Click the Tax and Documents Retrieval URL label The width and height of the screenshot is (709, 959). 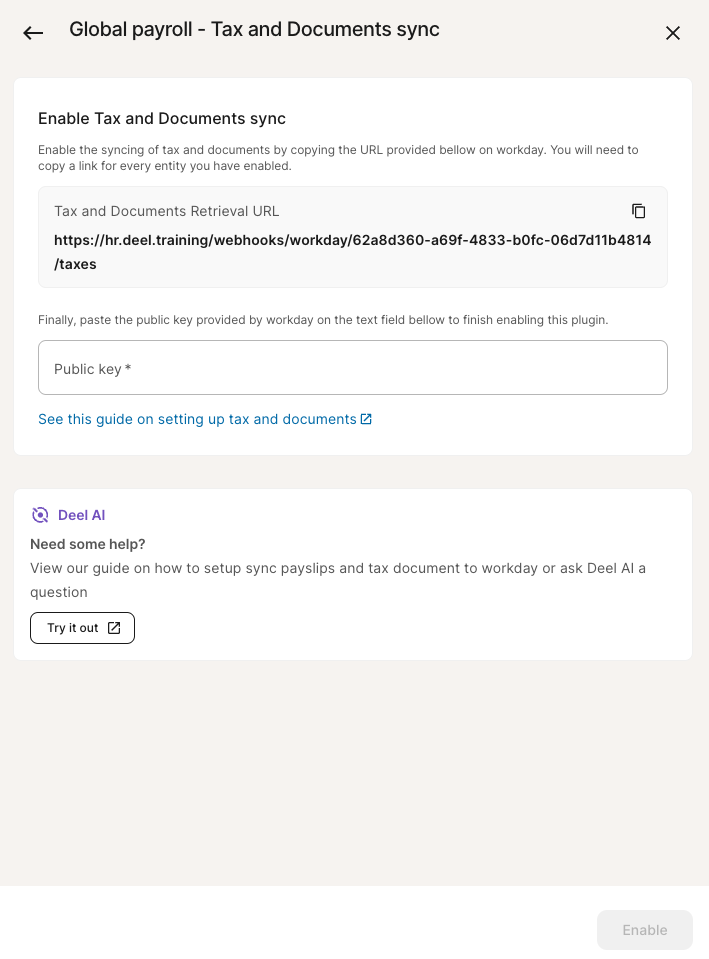point(167,211)
